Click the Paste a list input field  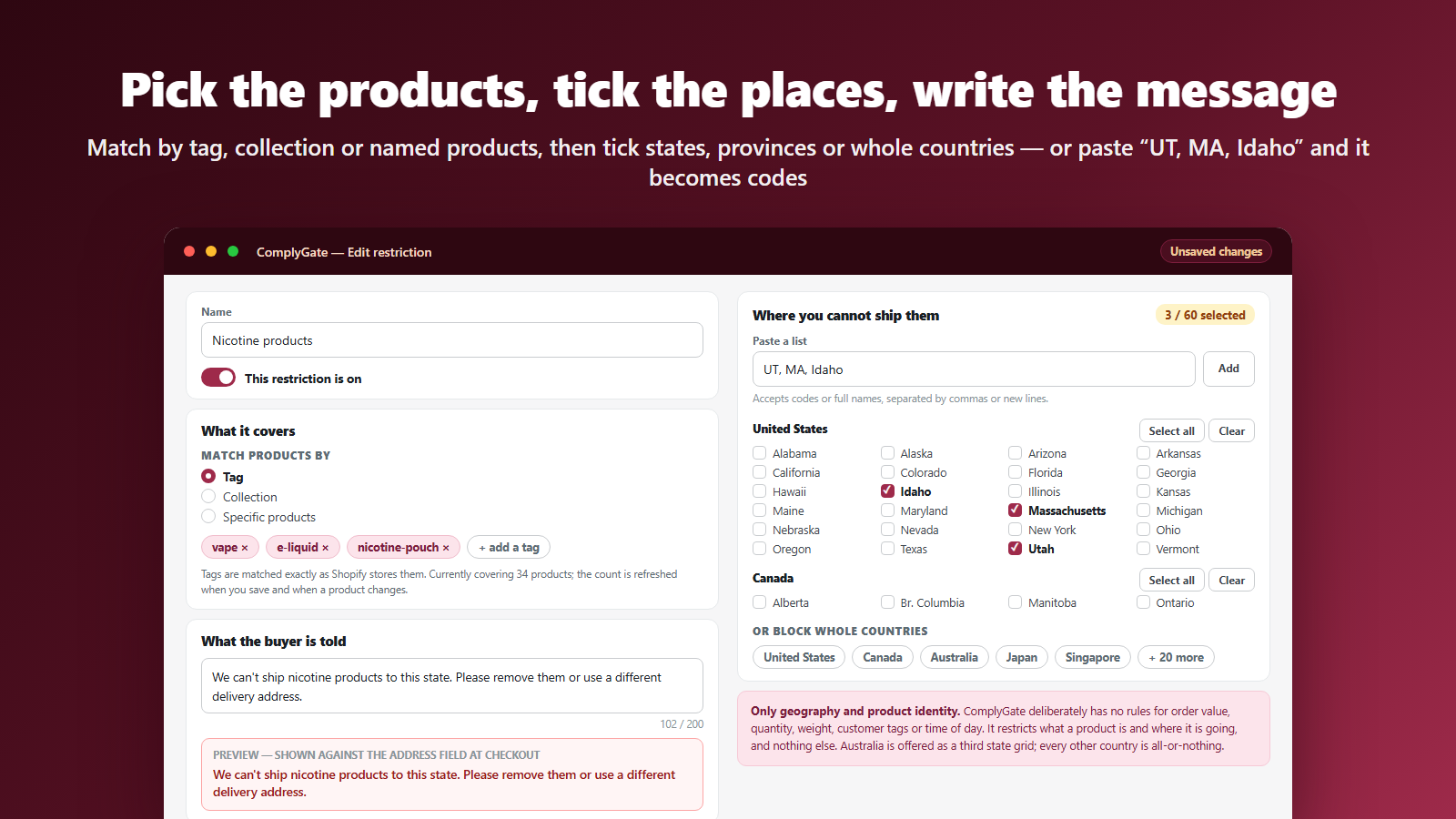[974, 369]
